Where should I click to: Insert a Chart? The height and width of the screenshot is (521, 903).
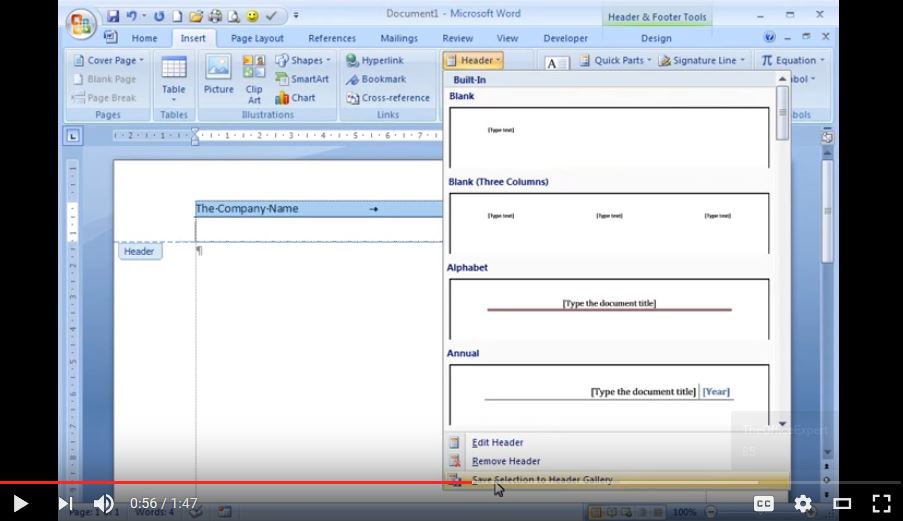295,98
